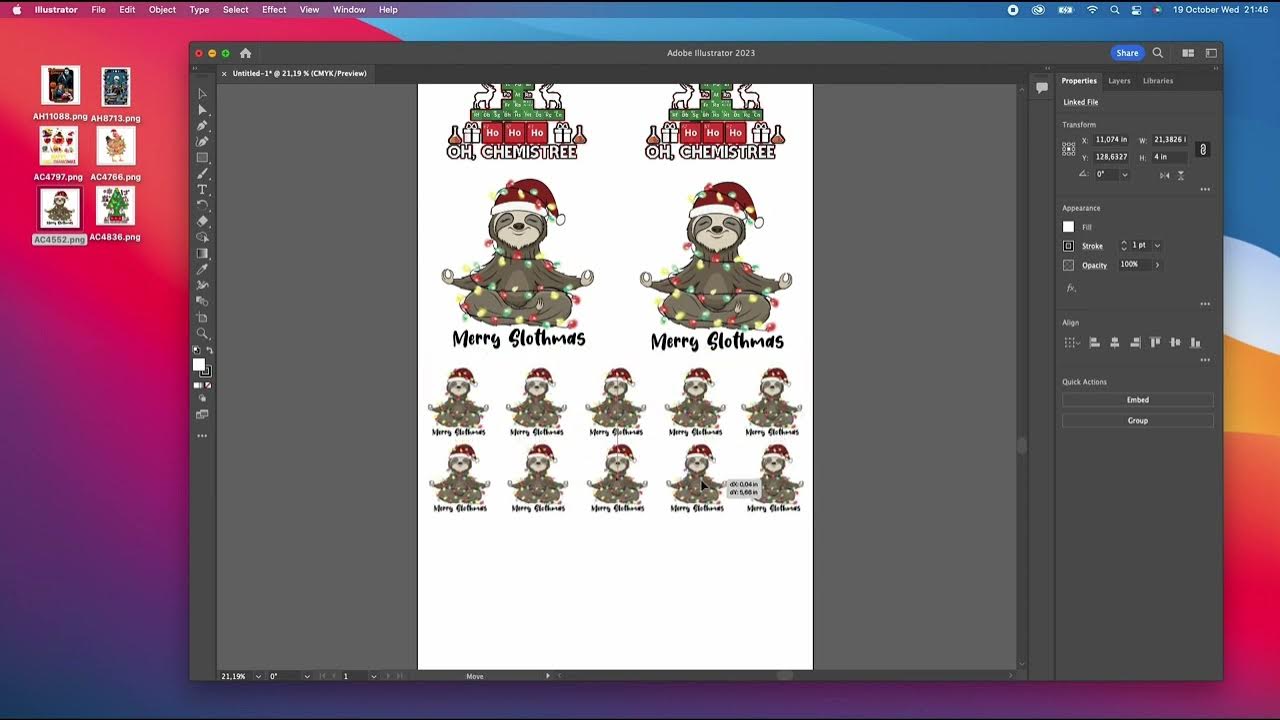Set fill to None in toolbar

click(x=208, y=385)
